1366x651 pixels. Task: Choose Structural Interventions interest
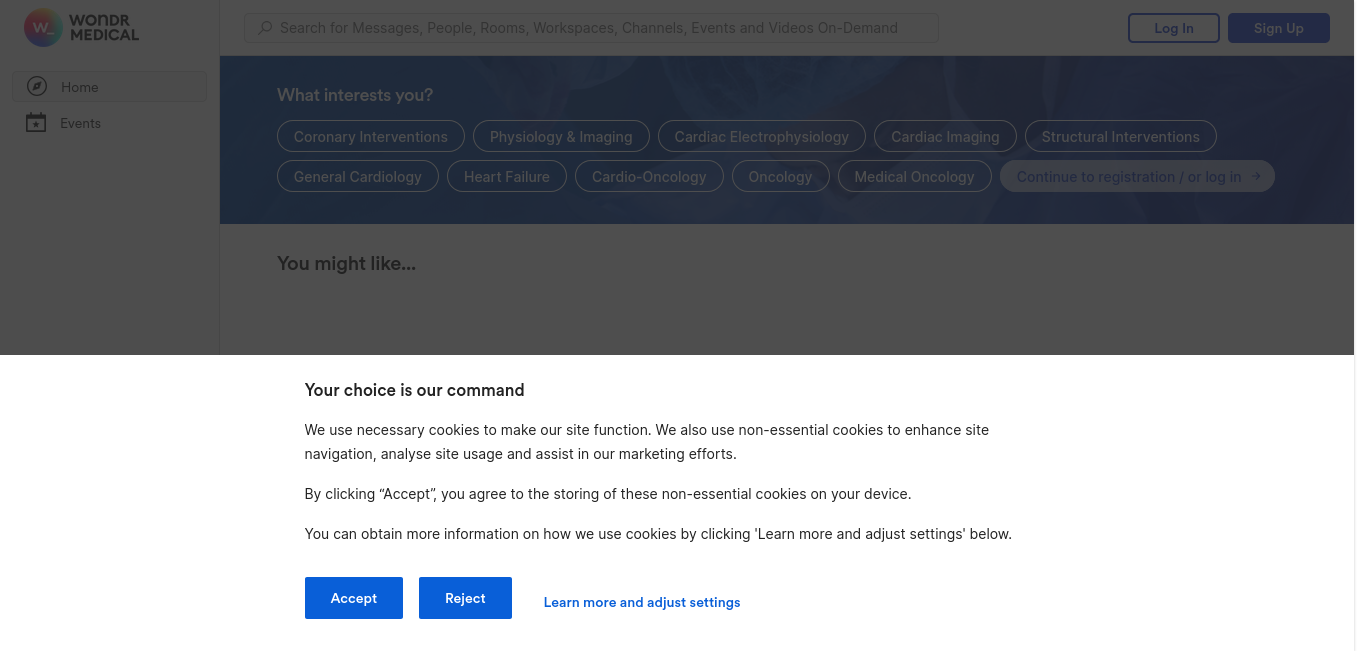[1121, 136]
